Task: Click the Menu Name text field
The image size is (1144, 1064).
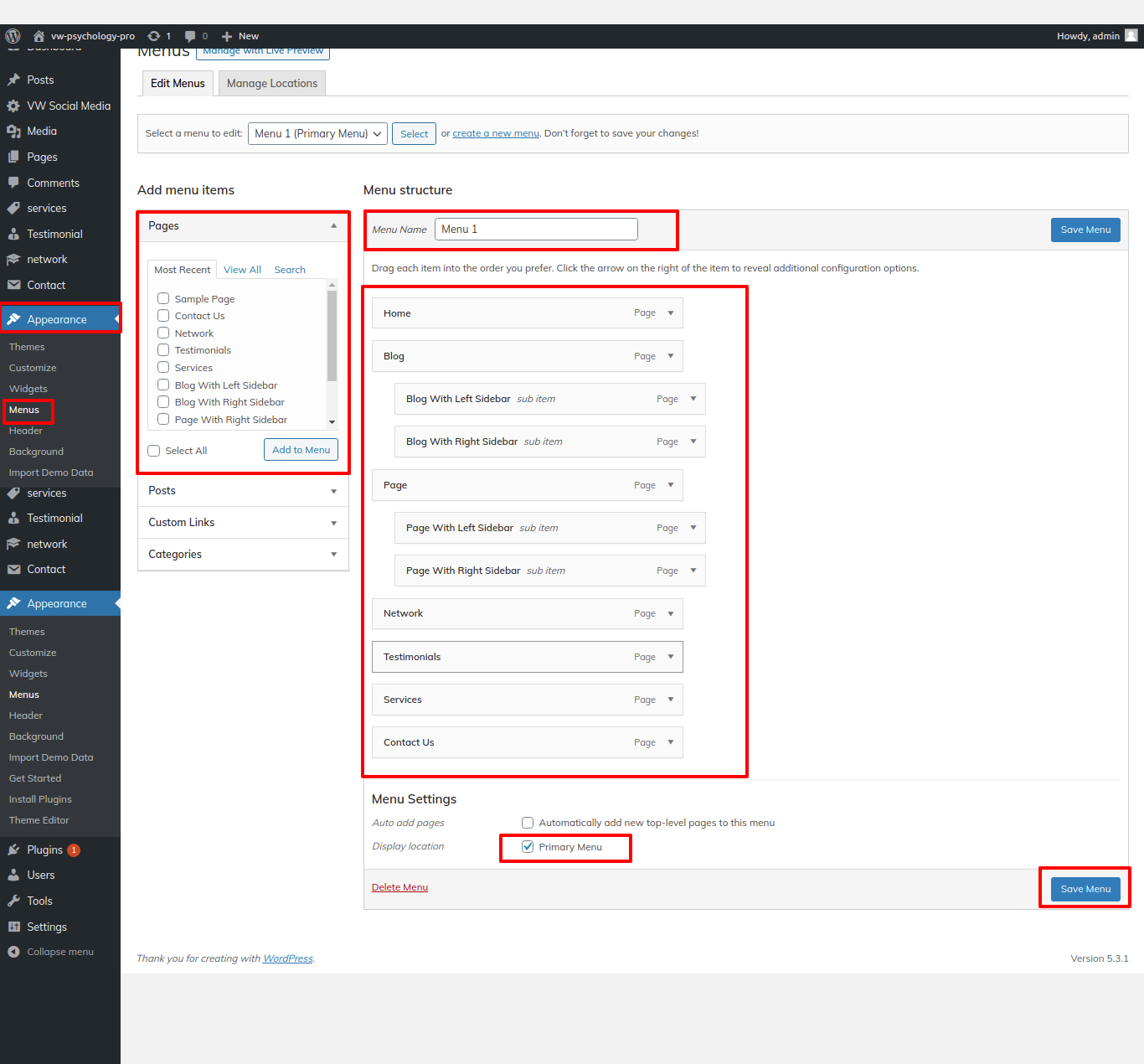Action: click(536, 230)
